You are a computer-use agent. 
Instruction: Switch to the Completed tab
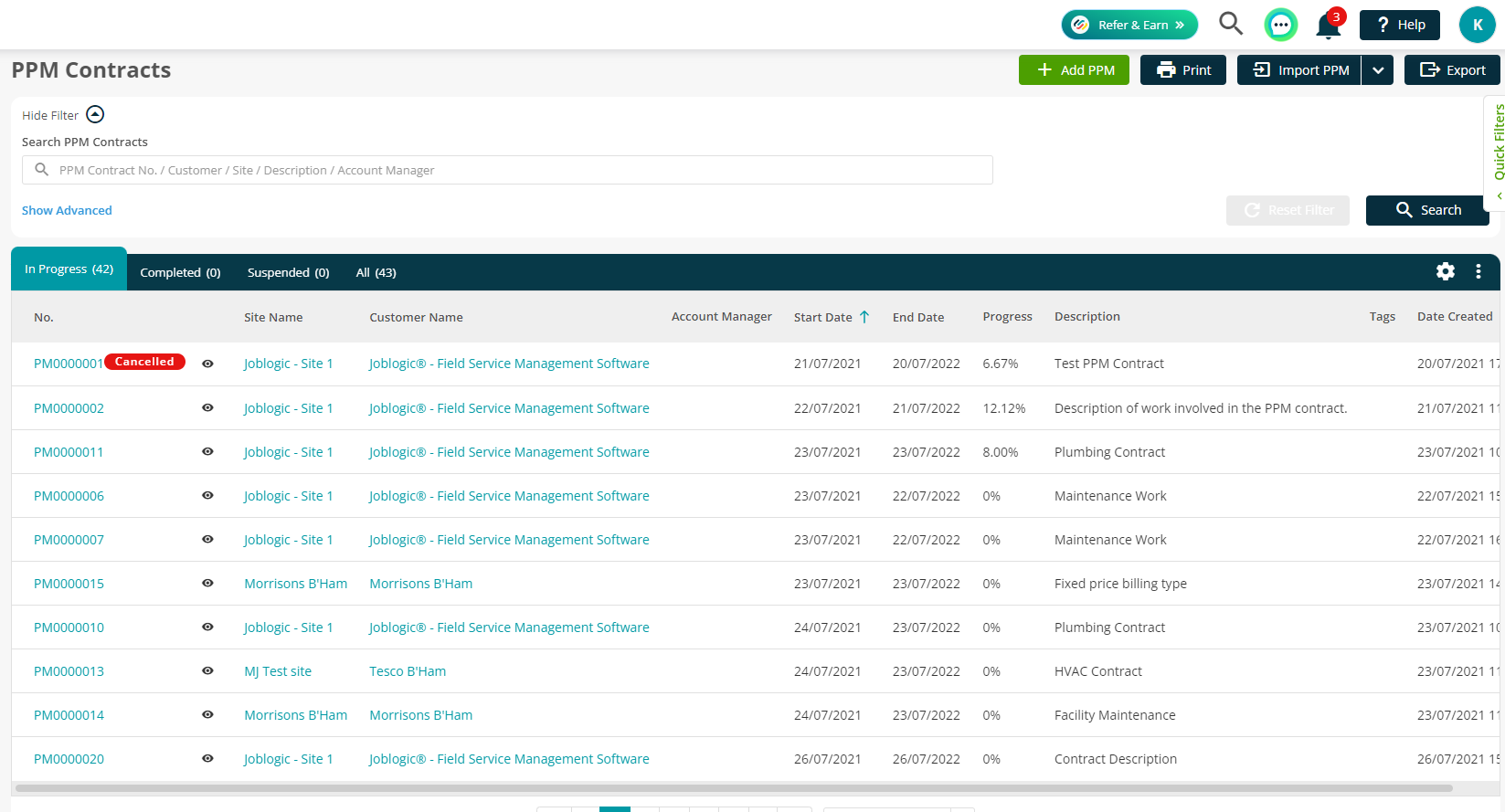180,272
